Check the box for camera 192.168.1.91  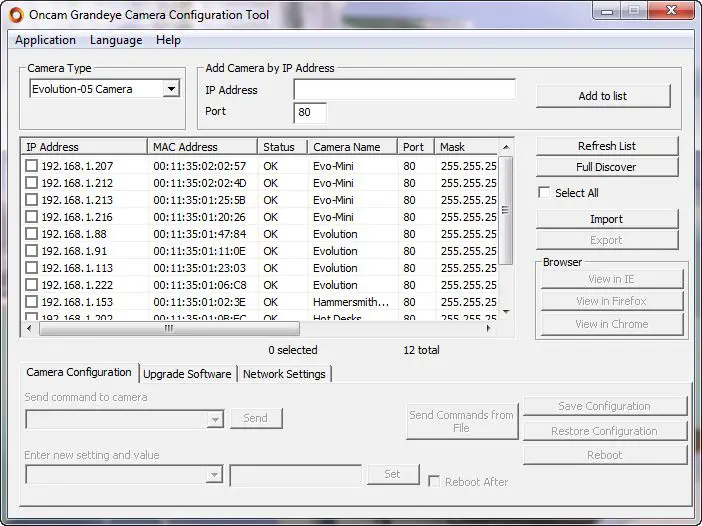tap(31, 251)
